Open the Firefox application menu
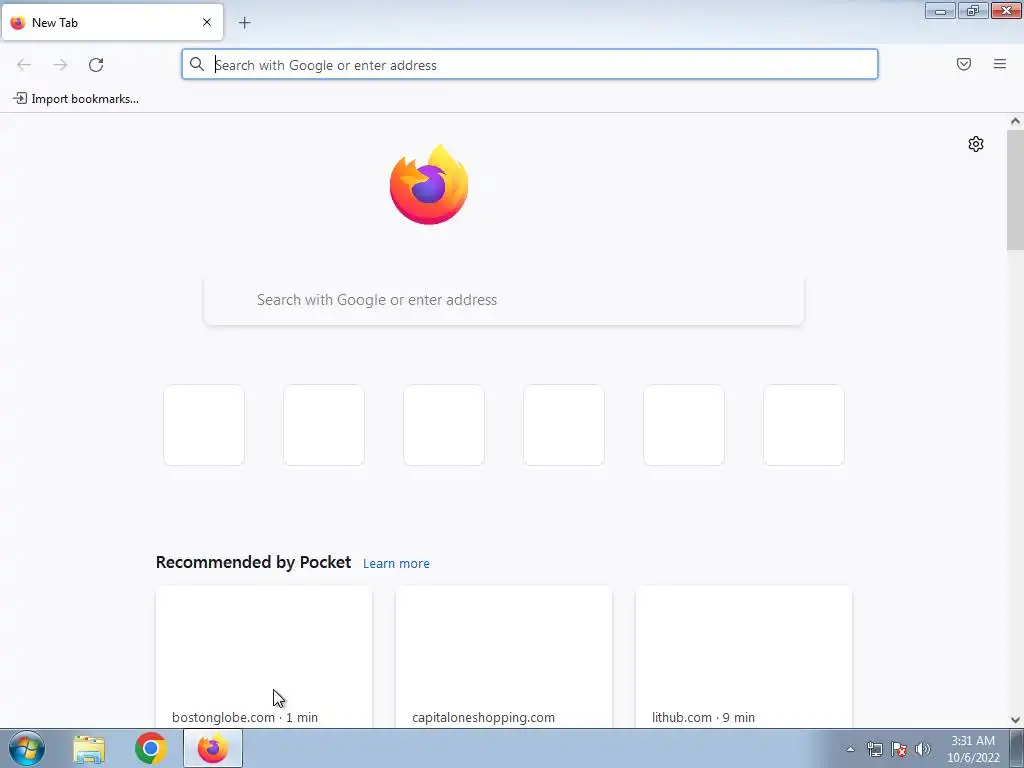Screen dimensions: 1024x768 (1000, 64)
